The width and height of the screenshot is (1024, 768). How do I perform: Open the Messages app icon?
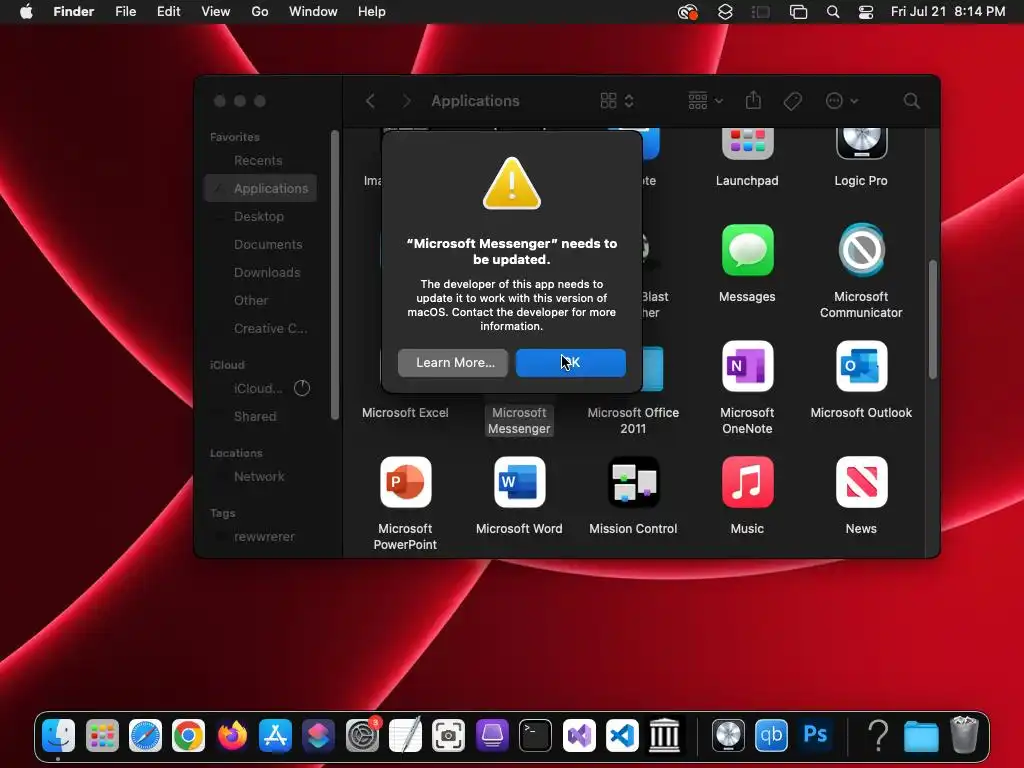click(x=747, y=250)
